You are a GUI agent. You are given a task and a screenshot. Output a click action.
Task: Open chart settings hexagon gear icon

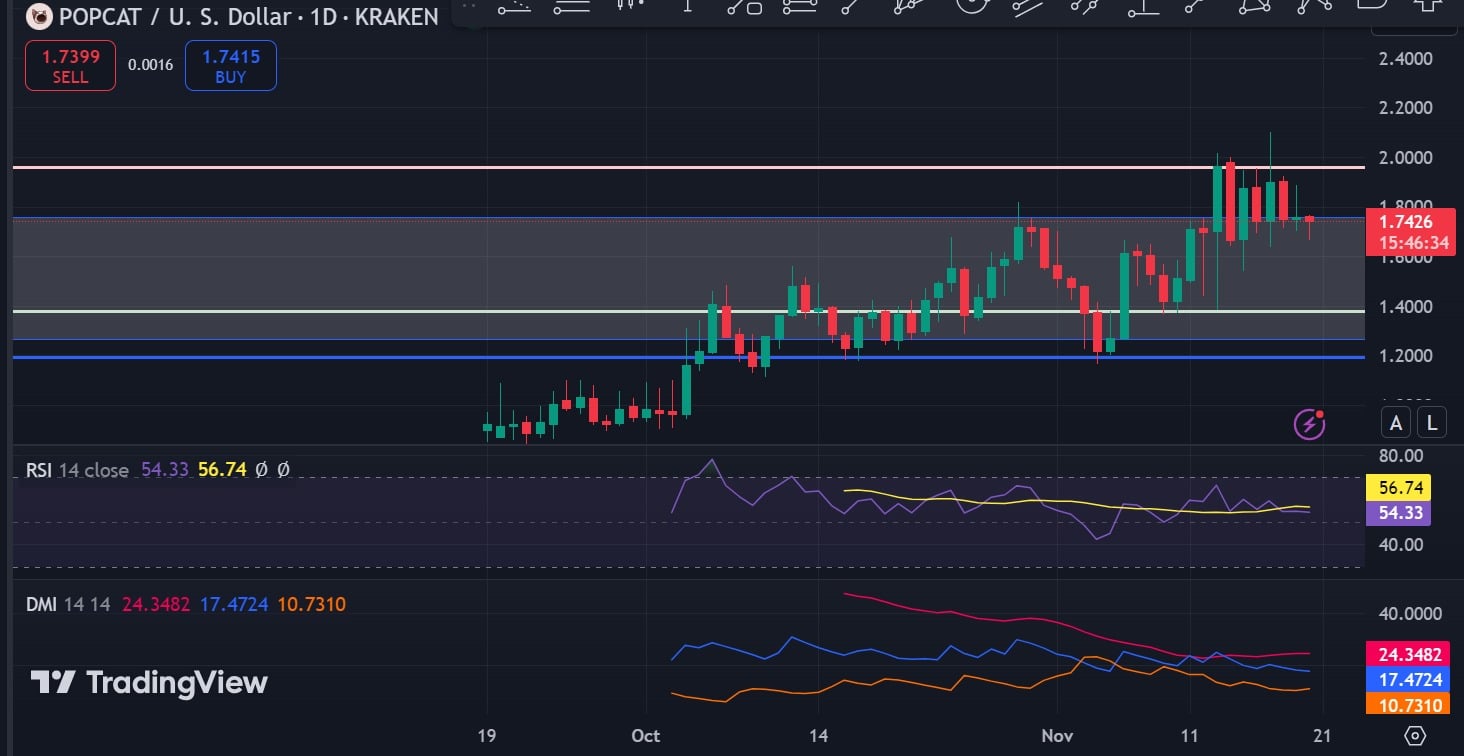pyautogui.click(x=1415, y=736)
